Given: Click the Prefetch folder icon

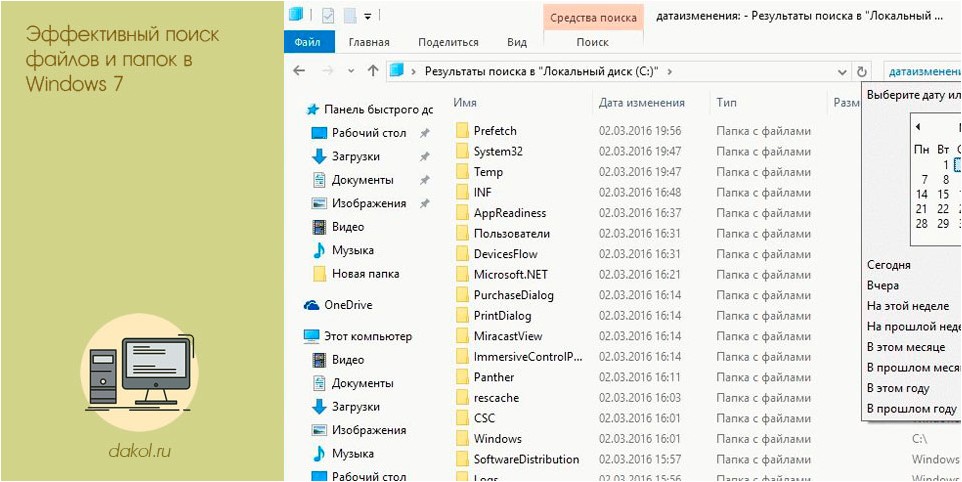Looking at the screenshot, I should click(462, 131).
